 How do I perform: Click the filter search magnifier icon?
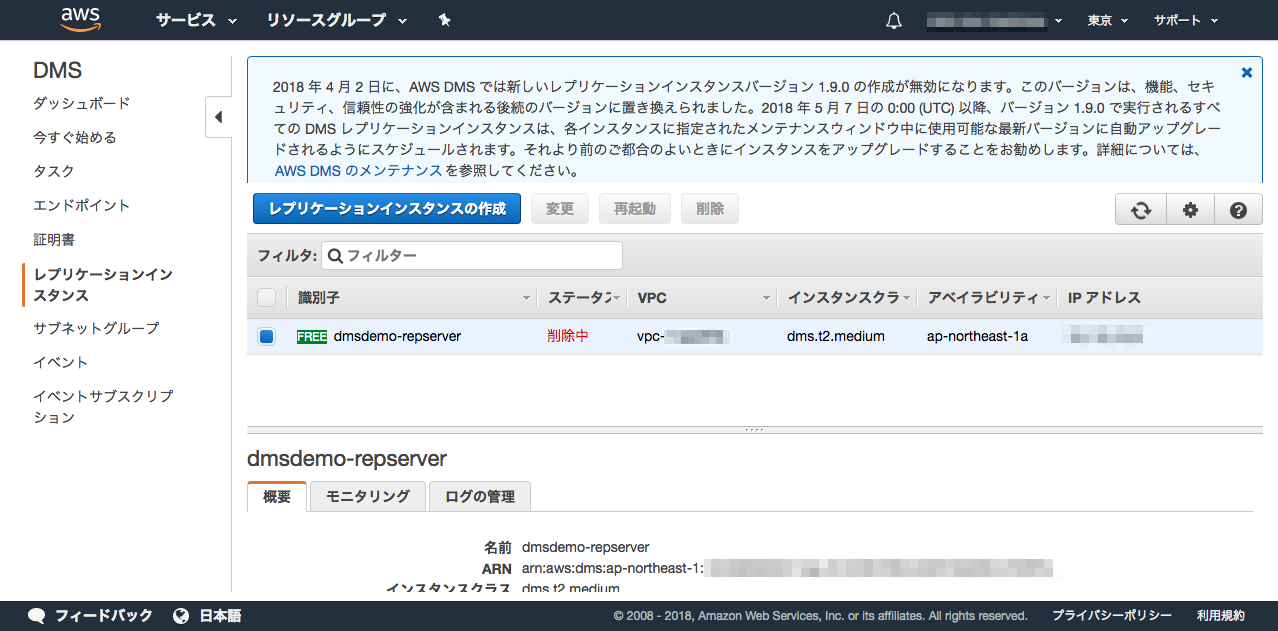coord(335,255)
